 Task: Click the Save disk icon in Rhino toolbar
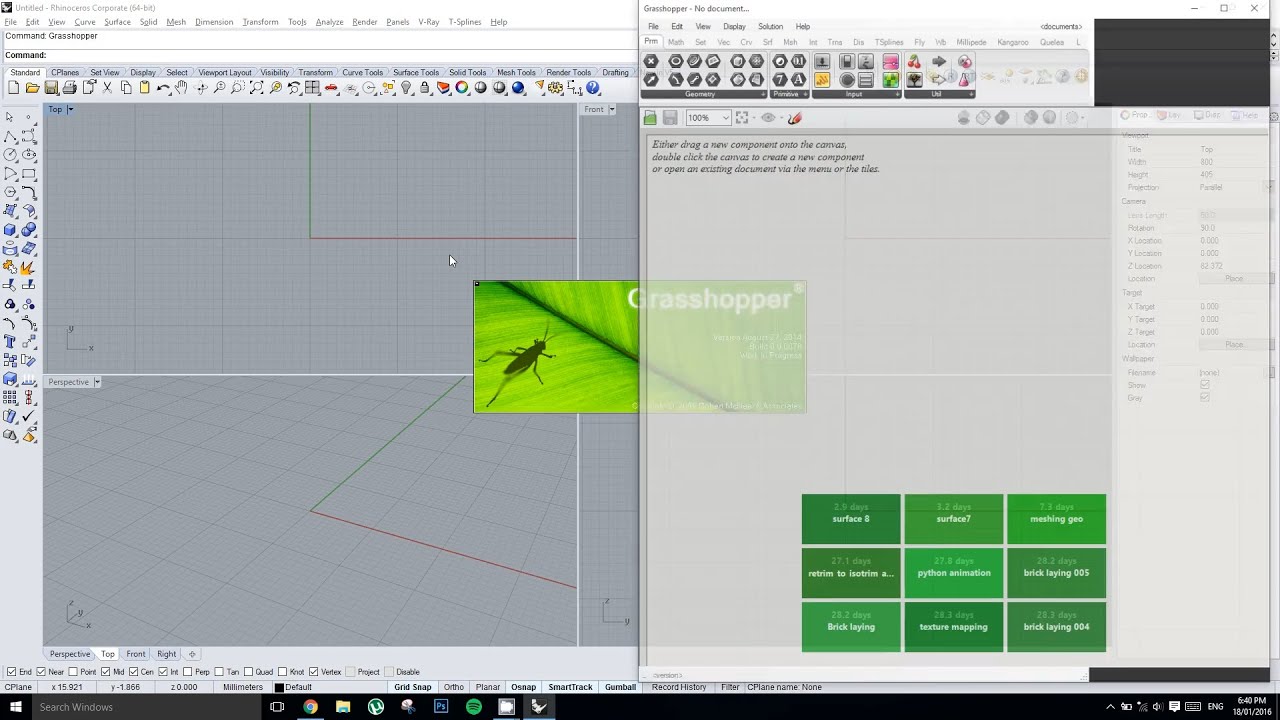pos(51,88)
